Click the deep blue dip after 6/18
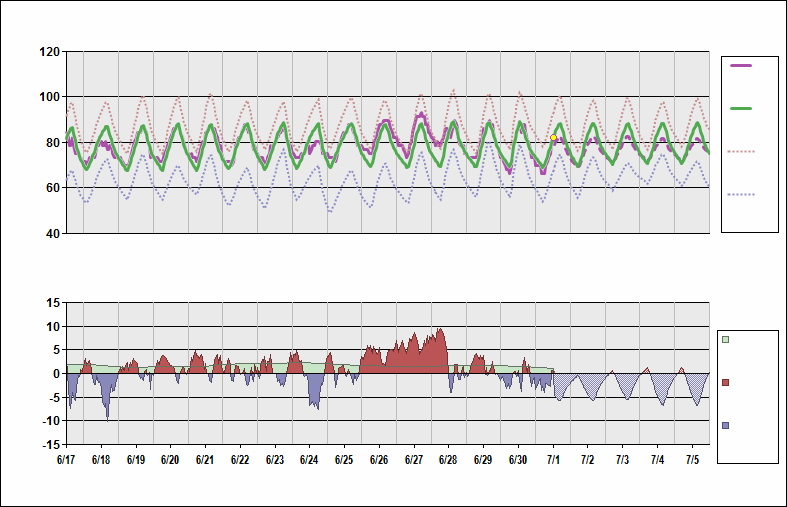The height and width of the screenshot is (507, 787). point(107,415)
